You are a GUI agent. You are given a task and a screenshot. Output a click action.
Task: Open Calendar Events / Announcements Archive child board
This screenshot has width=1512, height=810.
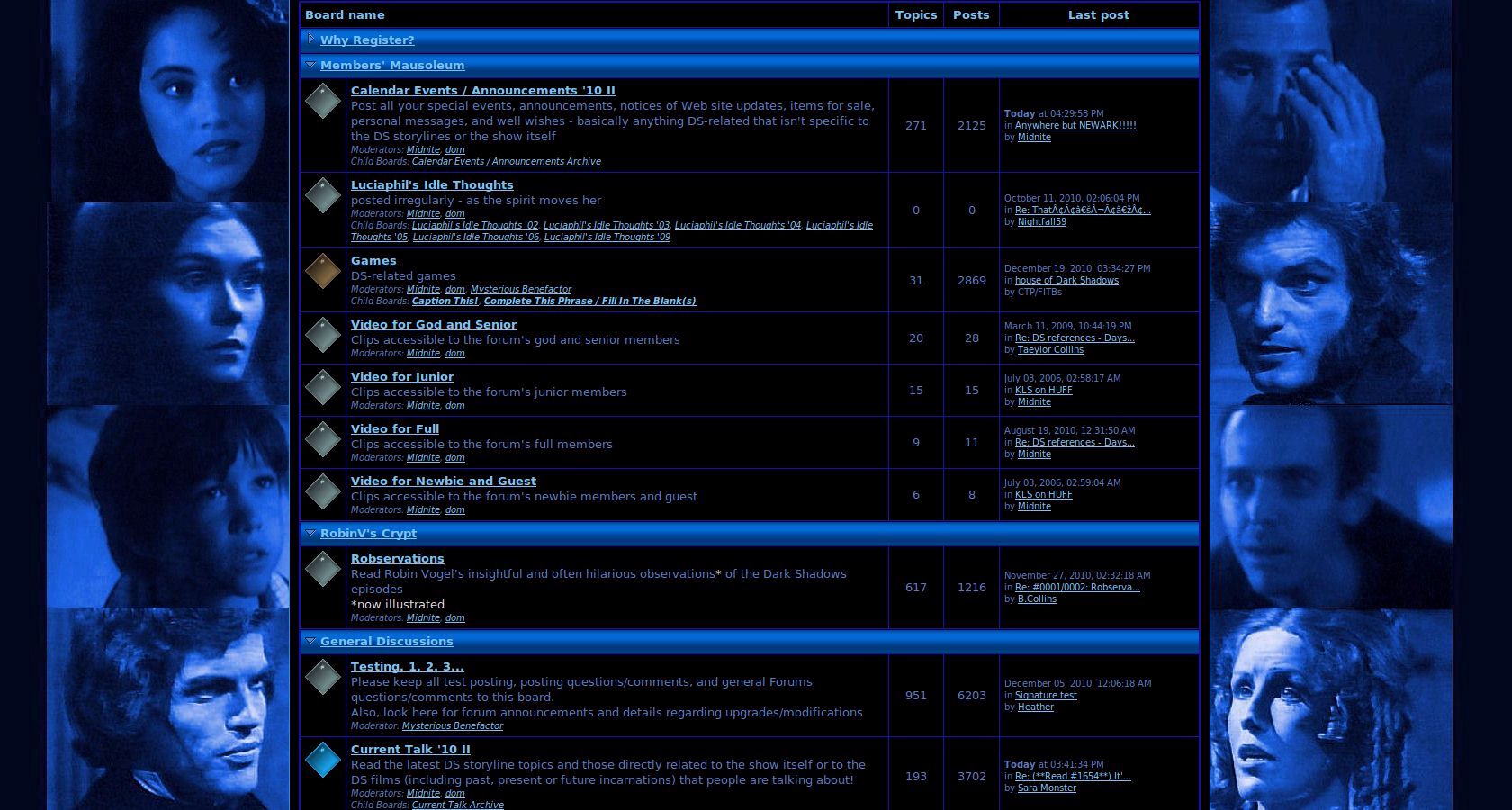coord(506,162)
